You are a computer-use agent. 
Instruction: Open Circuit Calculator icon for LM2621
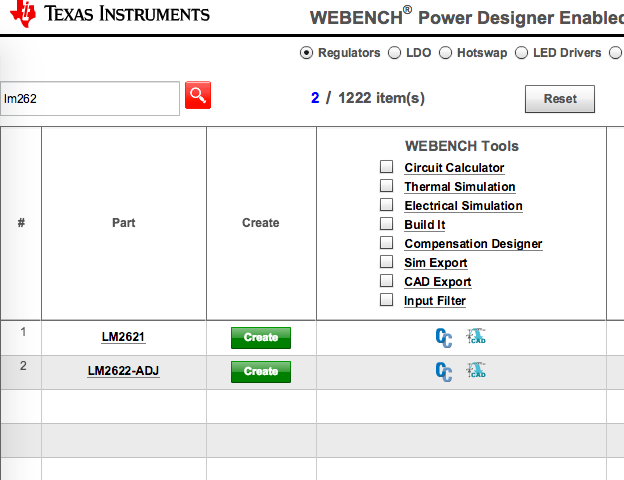pyautogui.click(x=444, y=338)
